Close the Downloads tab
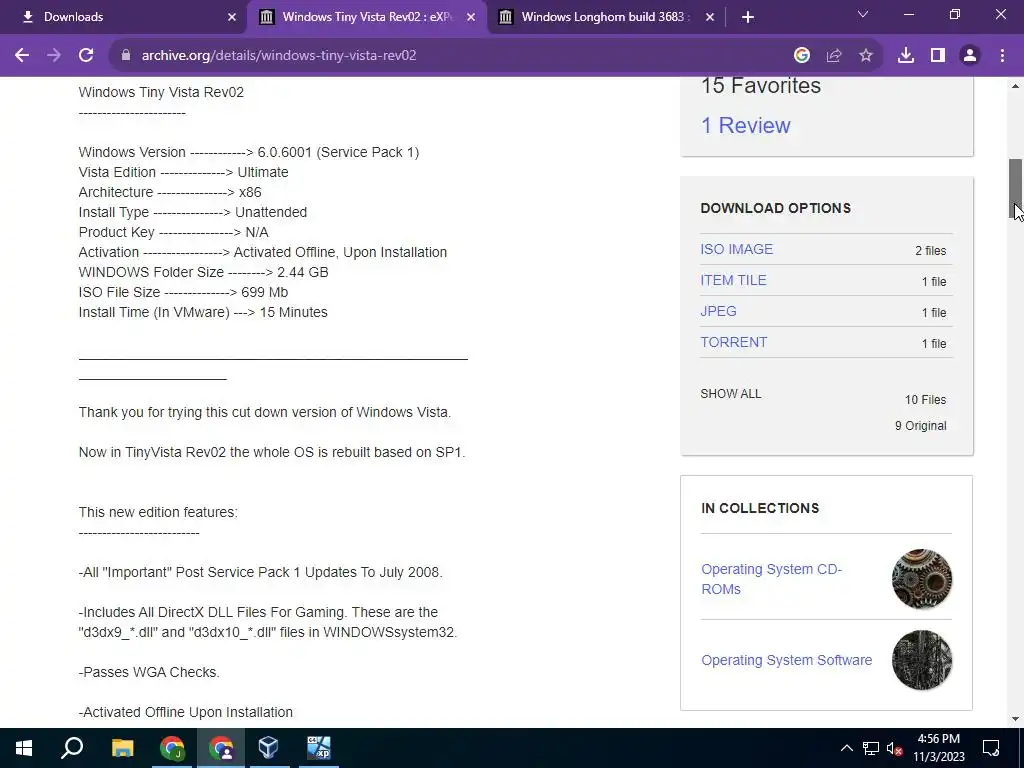Viewport: 1024px width, 768px height. [x=232, y=17]
